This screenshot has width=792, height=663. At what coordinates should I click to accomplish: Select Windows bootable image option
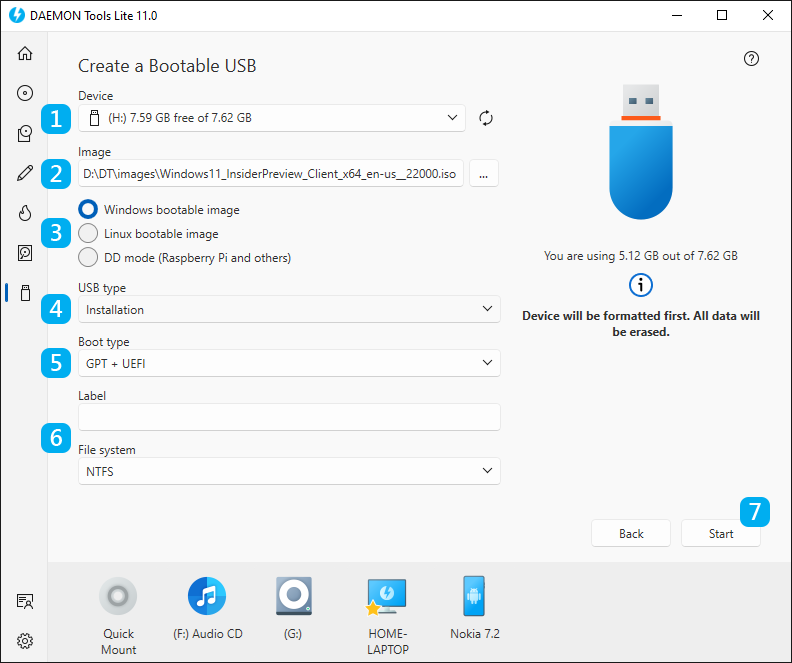(159, 210)
